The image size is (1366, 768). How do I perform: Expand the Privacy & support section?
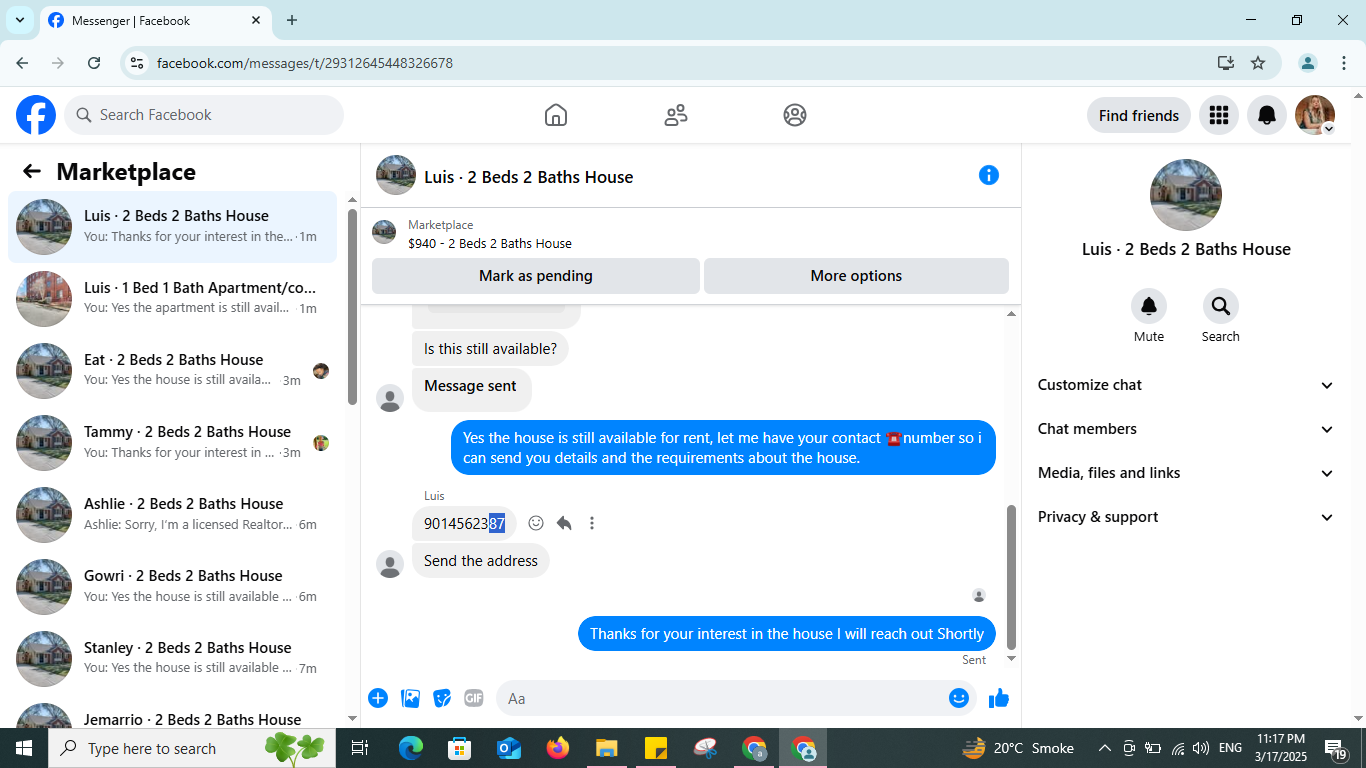pyautogui.click(x=1186, y=517)
